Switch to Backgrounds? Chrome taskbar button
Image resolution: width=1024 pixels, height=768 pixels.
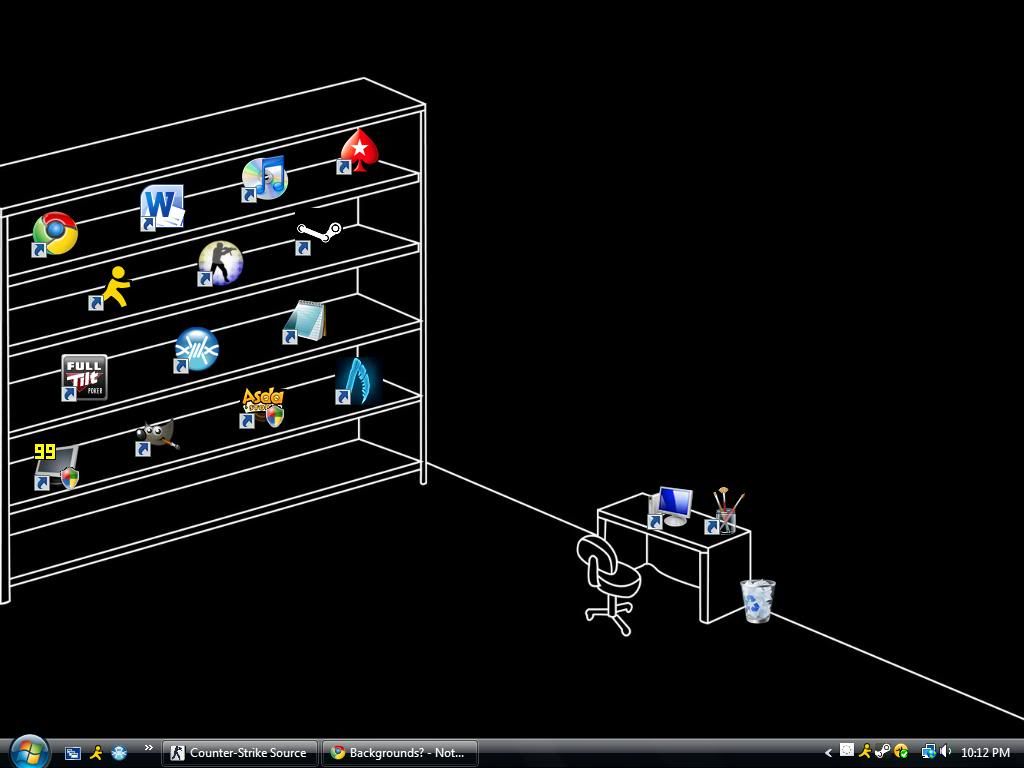(400, 753)
